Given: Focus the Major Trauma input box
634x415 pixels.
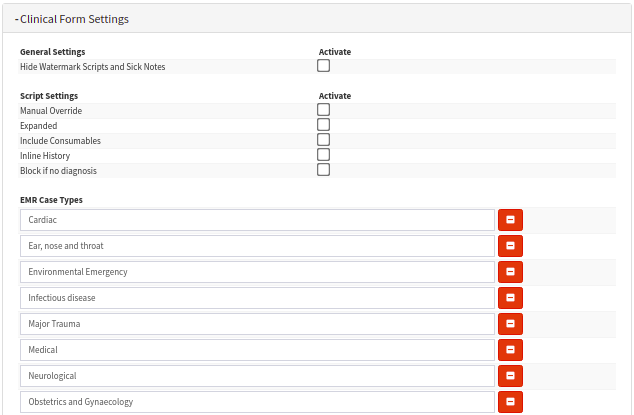Looking at the screenshot, I should (258, 324).
